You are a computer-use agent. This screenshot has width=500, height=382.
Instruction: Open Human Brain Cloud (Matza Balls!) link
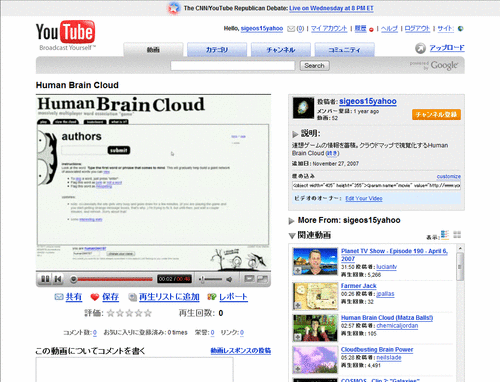pos(387,318)
